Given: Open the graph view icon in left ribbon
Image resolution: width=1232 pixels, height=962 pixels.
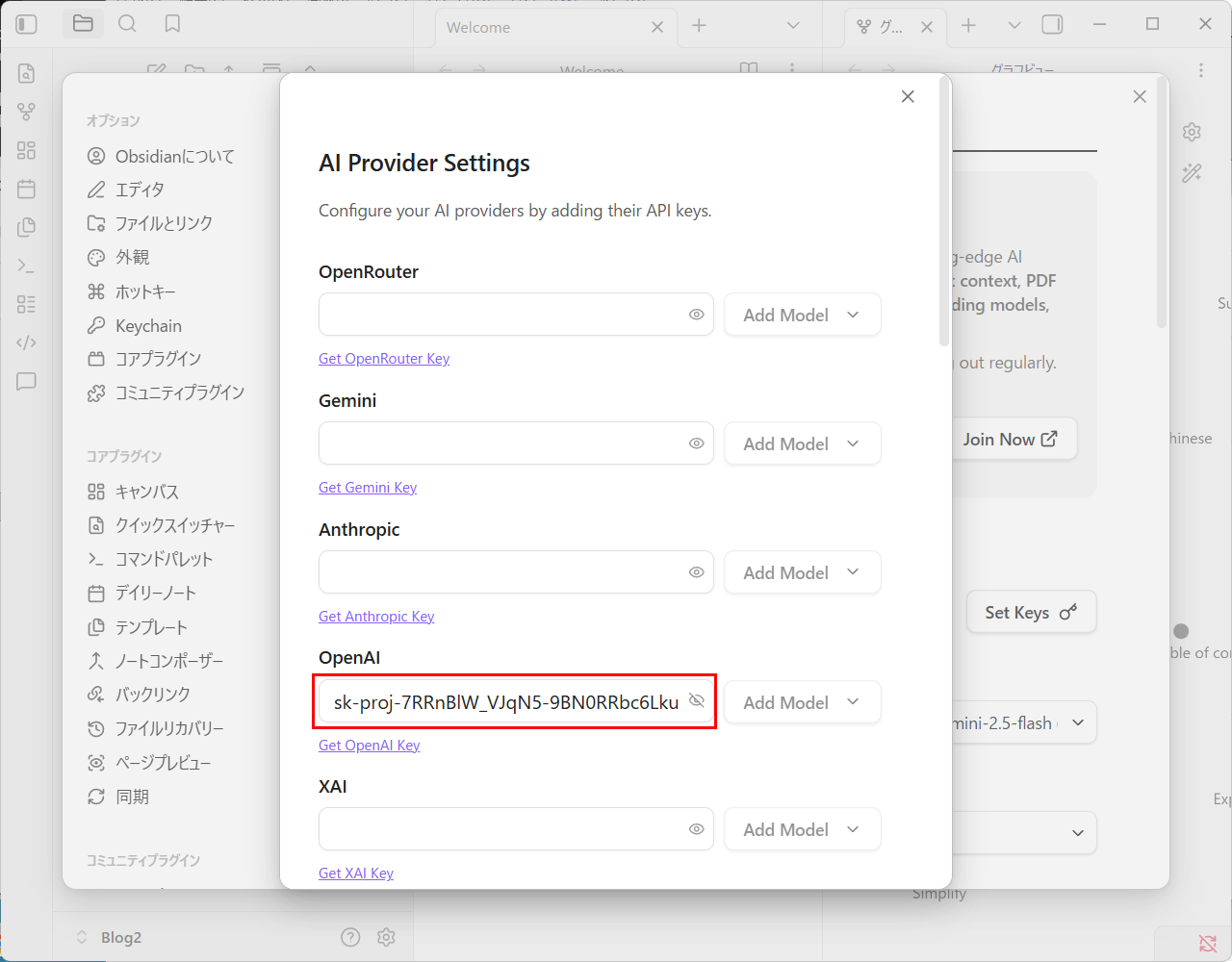Looking at the screenshot, I should (x=27, y=112).
